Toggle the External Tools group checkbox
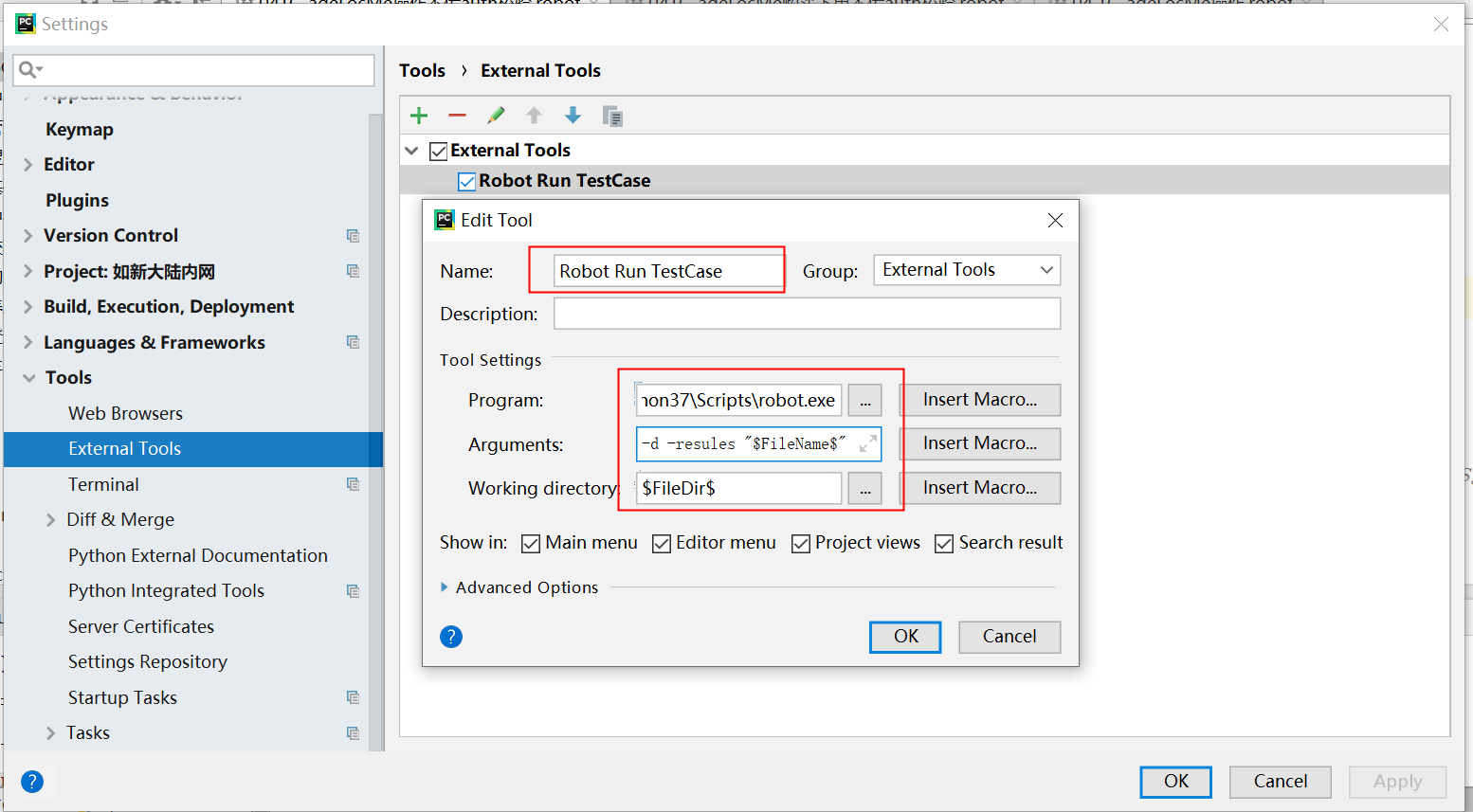 pos(438,151)
